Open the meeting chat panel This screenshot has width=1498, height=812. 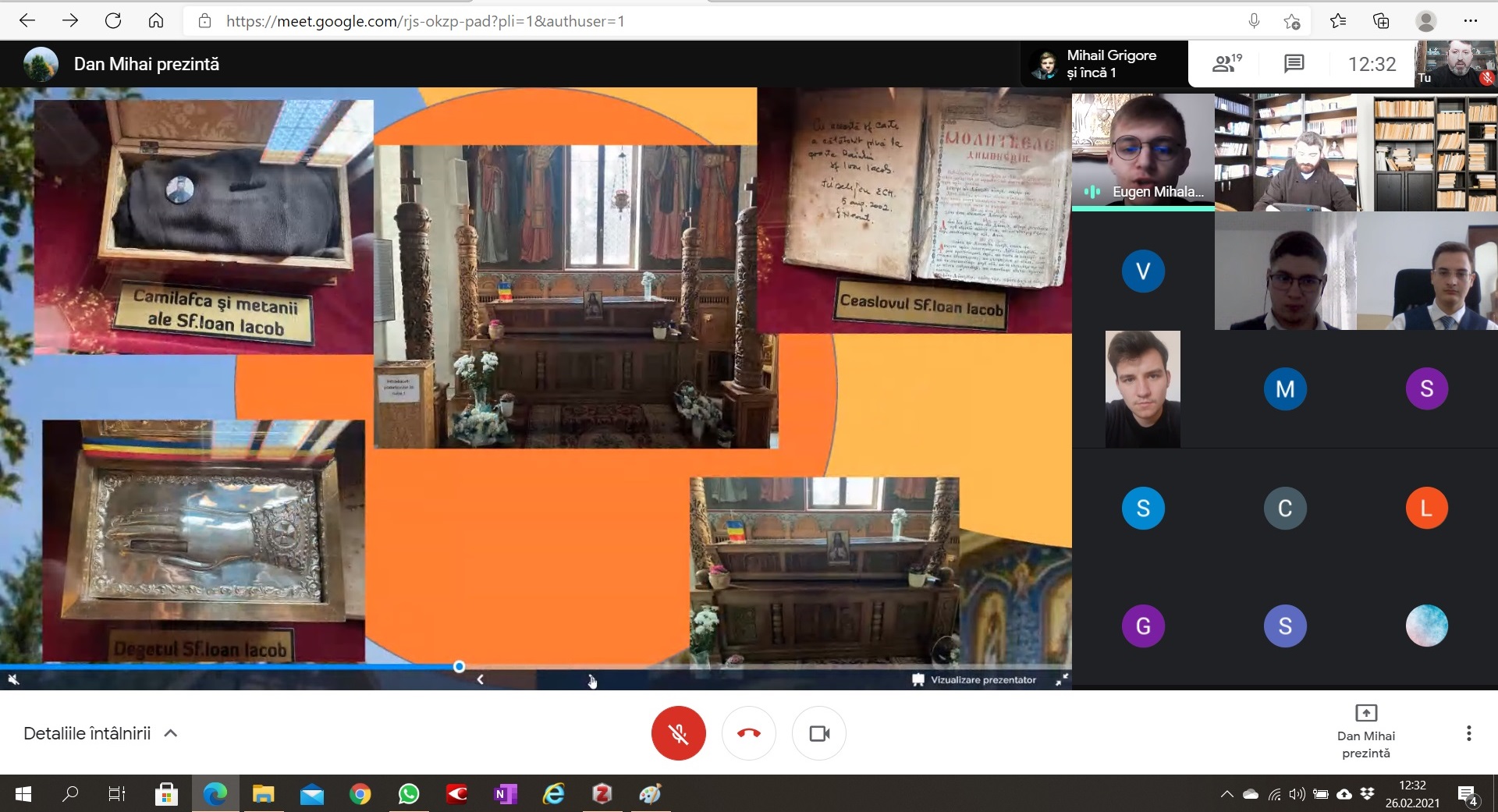pos(1294,64)
